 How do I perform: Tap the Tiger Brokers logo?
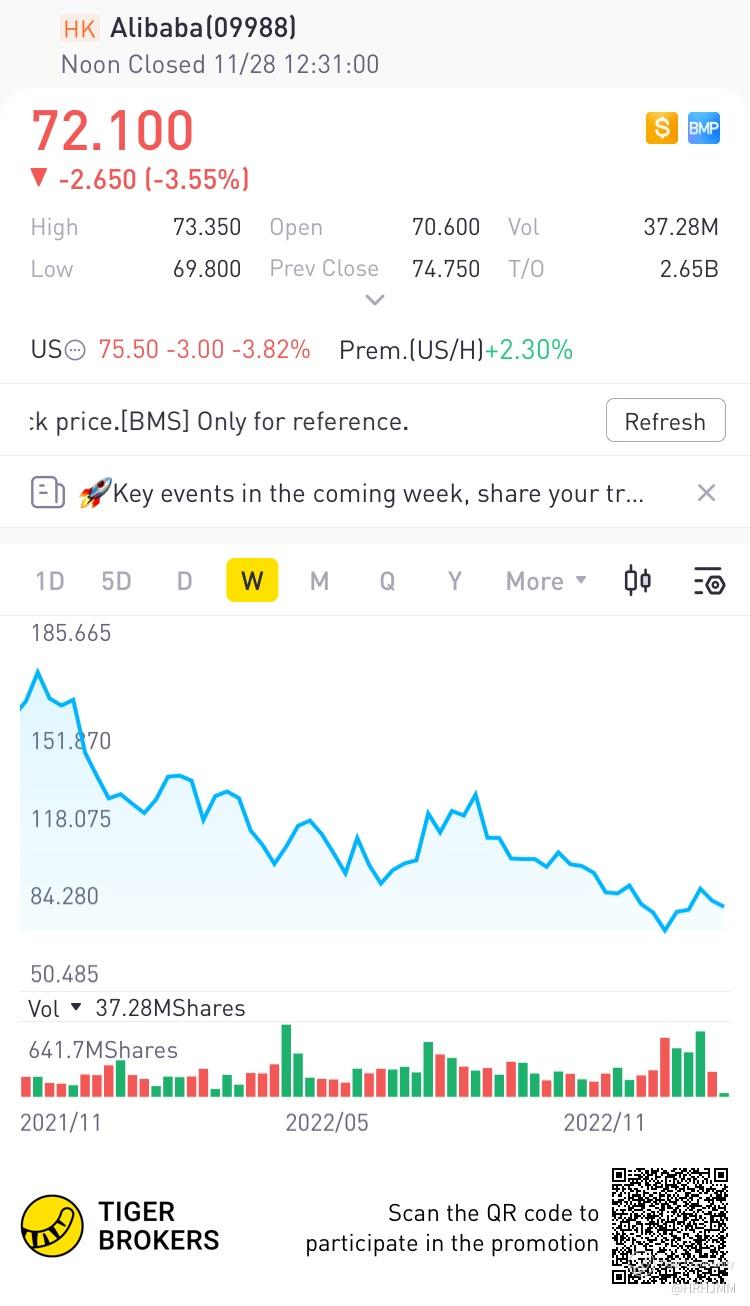(x=52, y=1225)
